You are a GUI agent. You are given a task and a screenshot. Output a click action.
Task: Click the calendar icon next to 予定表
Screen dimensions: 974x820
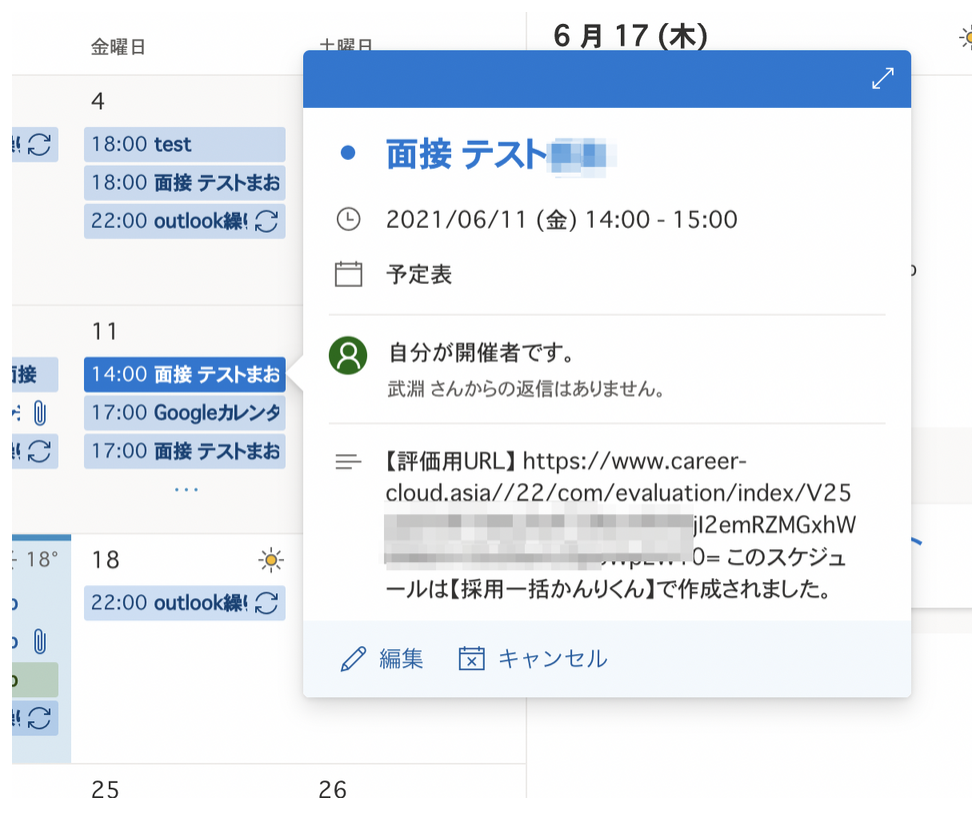point(347,274)
